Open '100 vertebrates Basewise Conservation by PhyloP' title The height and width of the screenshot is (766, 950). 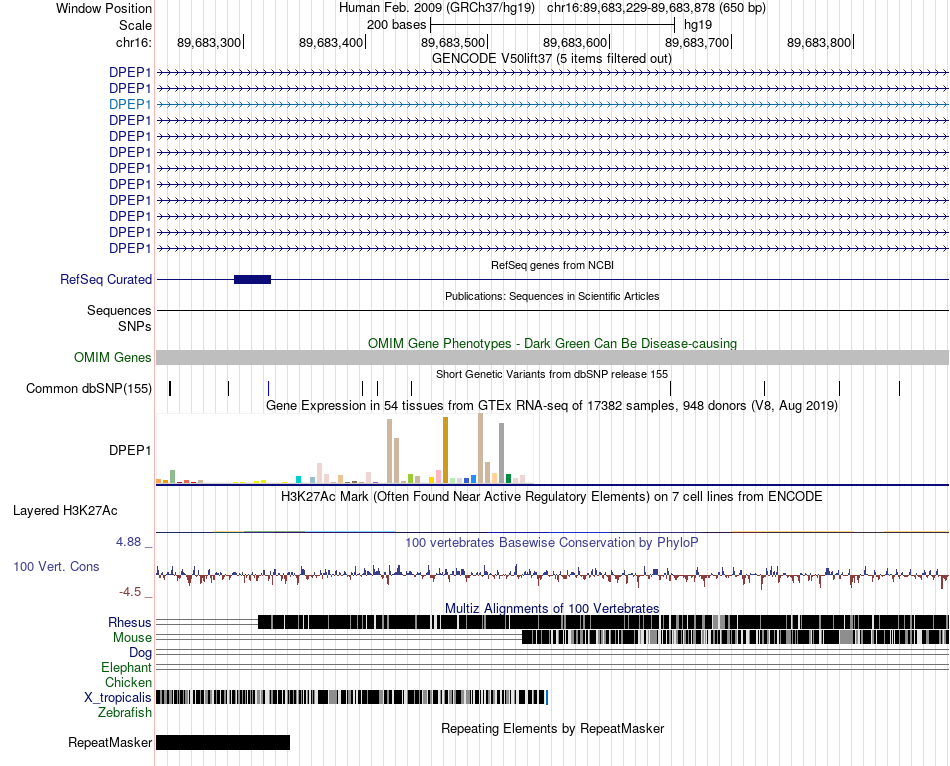coord(552,542)
